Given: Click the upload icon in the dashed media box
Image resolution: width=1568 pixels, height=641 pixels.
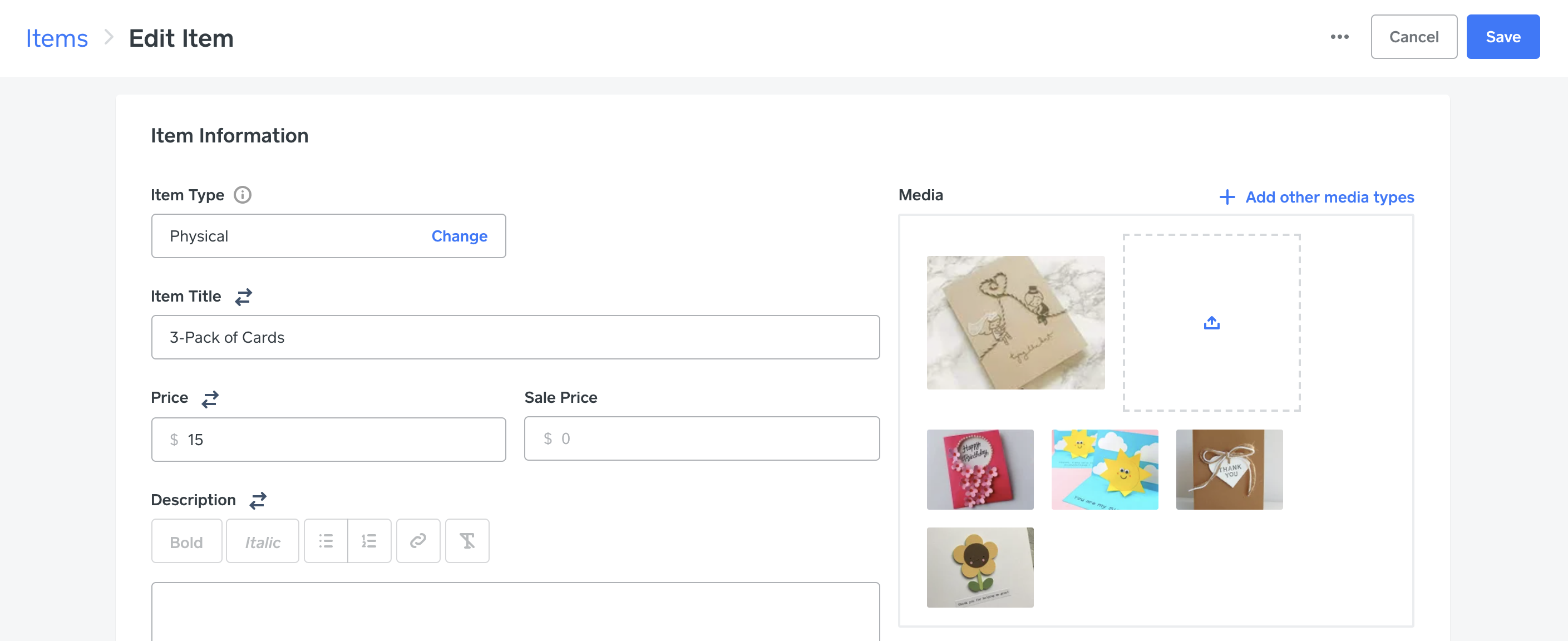Looking at the screenshot, I should tap(1211, 323).
